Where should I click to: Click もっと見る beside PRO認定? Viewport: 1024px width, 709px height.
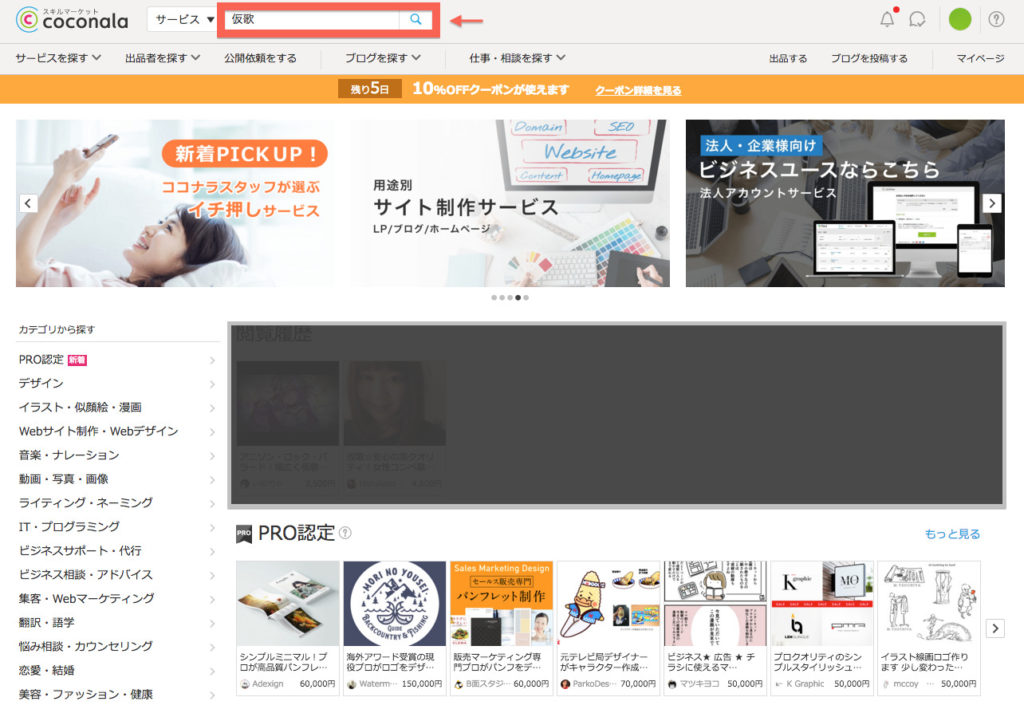952,534
